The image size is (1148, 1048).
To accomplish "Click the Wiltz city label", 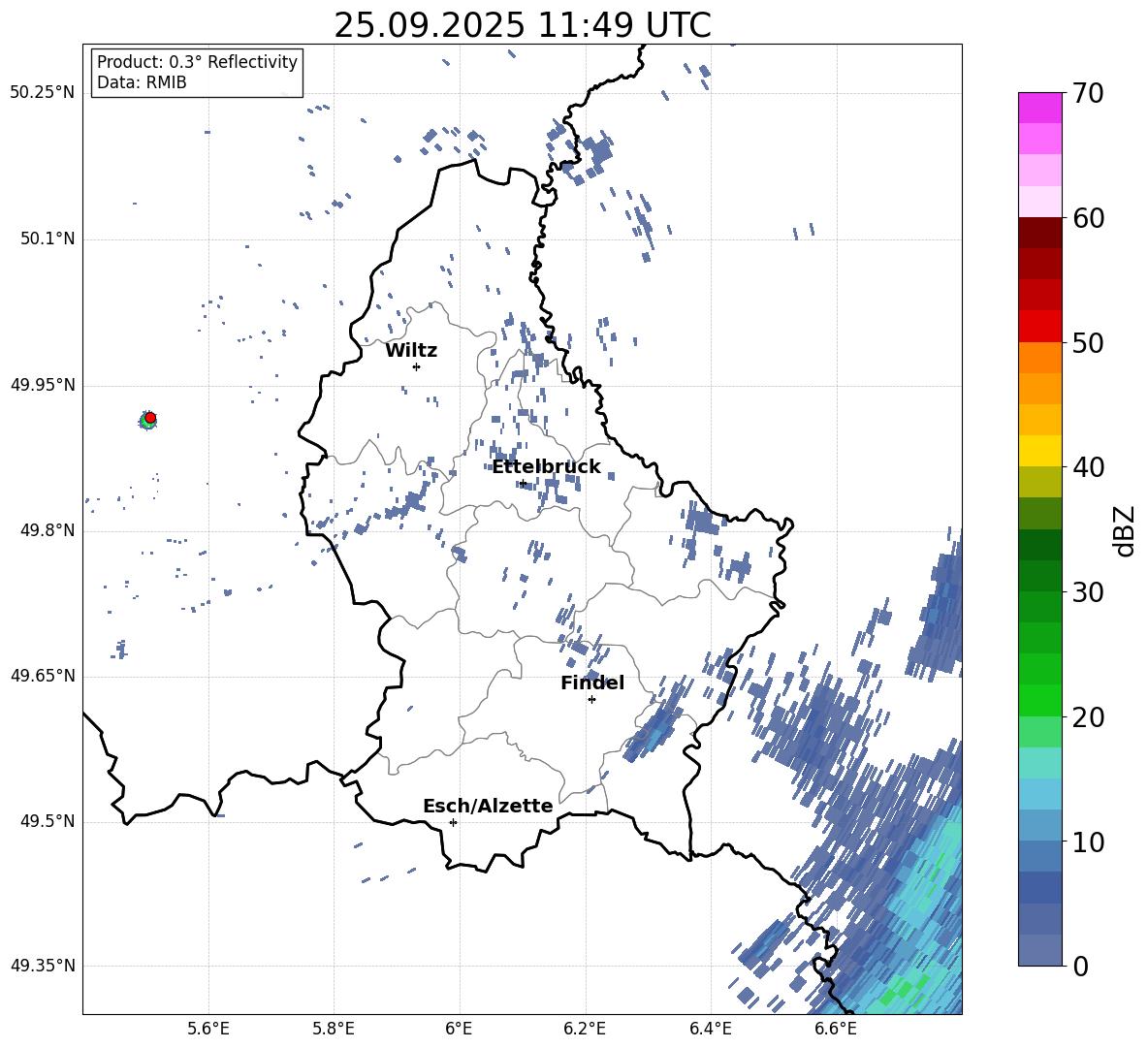I will click(411, 351).
